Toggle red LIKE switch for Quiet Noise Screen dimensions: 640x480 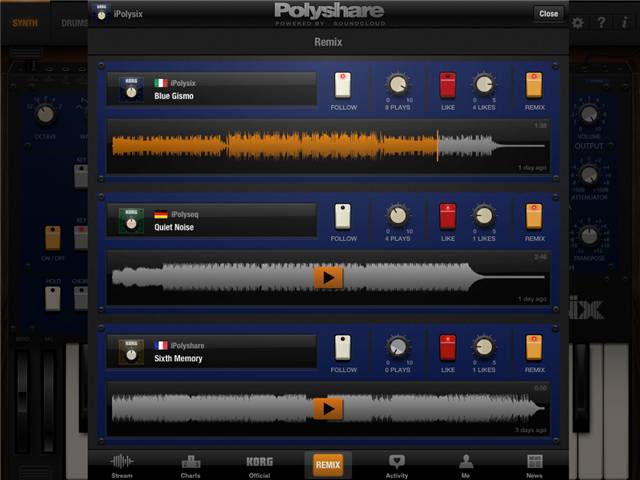coord(448,216)
